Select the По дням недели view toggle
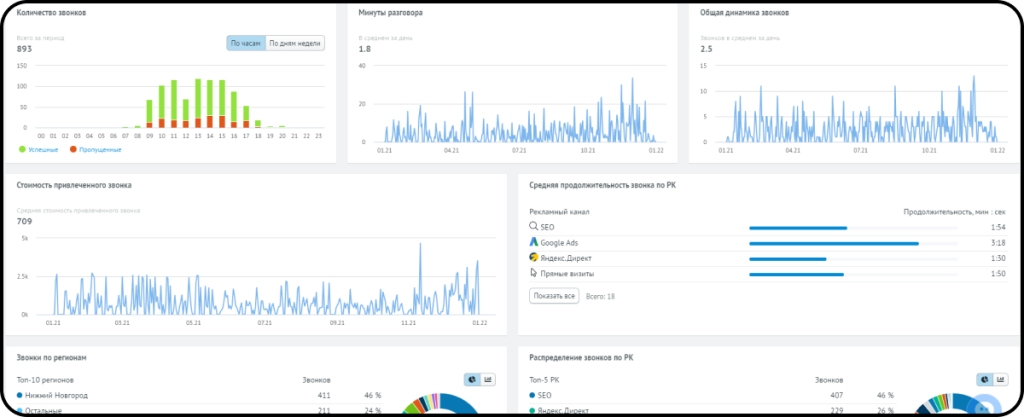The width and height of the screenshot is (1024, 417). pyautogui.click(x=295, y=44)
